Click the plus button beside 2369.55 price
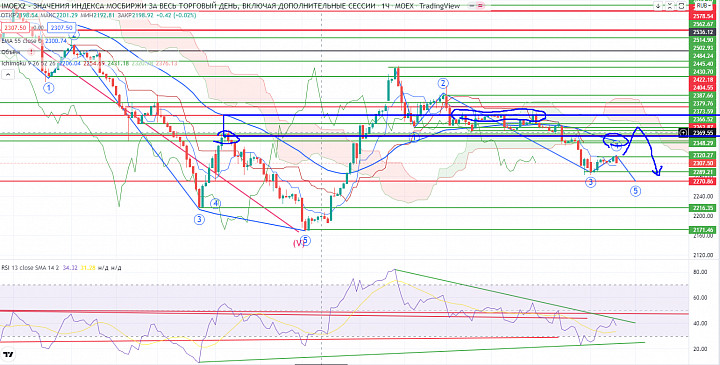This screenshot has width=720, height=365. (684, 132)
